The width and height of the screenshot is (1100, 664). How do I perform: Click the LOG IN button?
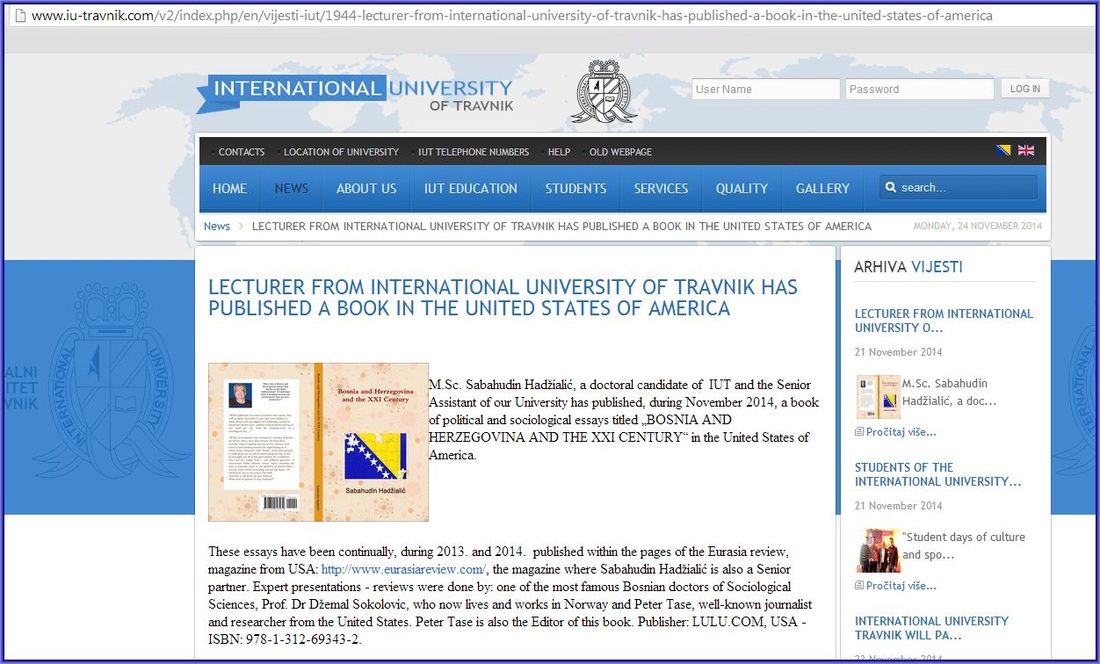[1025, 89]
